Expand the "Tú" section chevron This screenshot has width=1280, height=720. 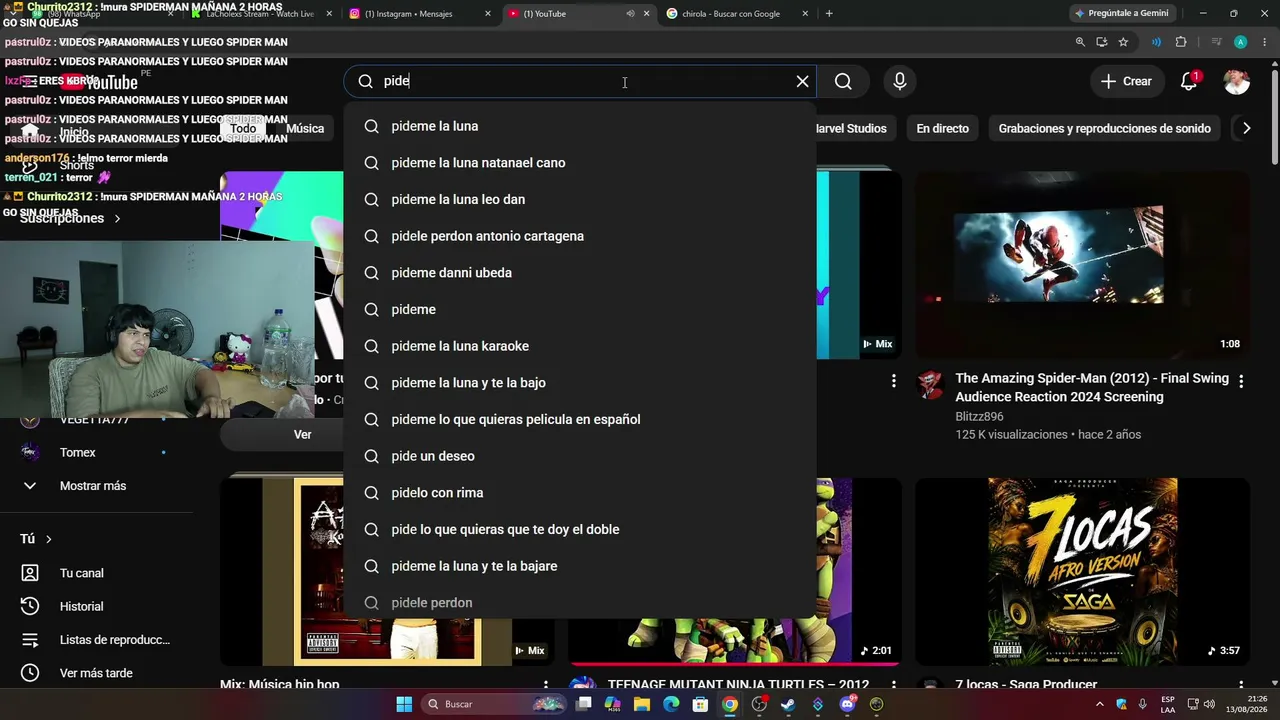(x=48, y=539)
